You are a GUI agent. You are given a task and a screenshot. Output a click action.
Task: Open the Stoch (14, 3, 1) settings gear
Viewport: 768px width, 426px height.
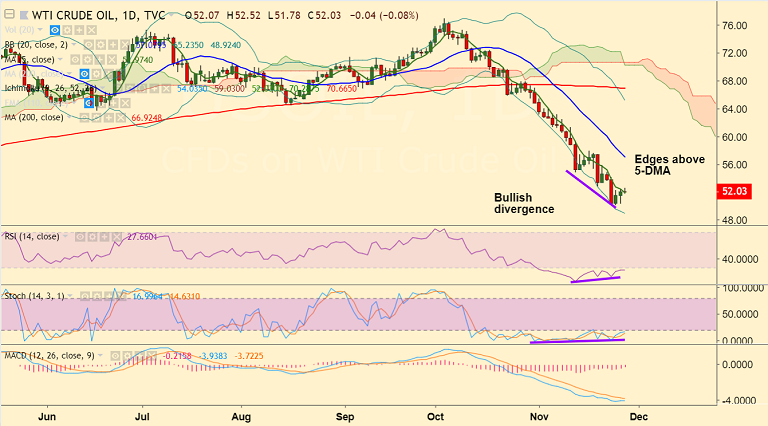[x=97, y=296]
